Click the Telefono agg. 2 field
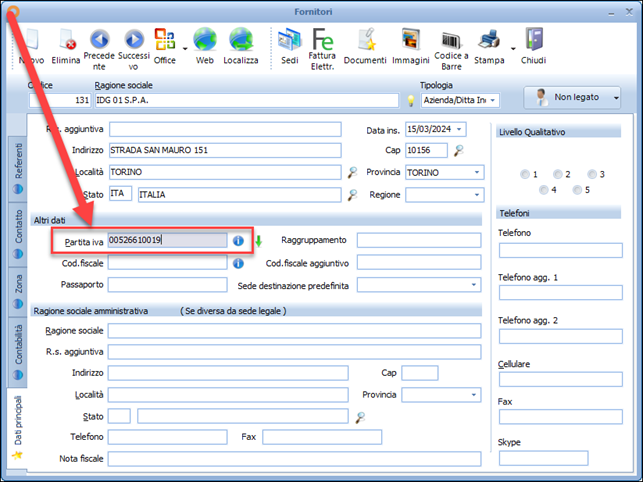 [x=561, y=336]
